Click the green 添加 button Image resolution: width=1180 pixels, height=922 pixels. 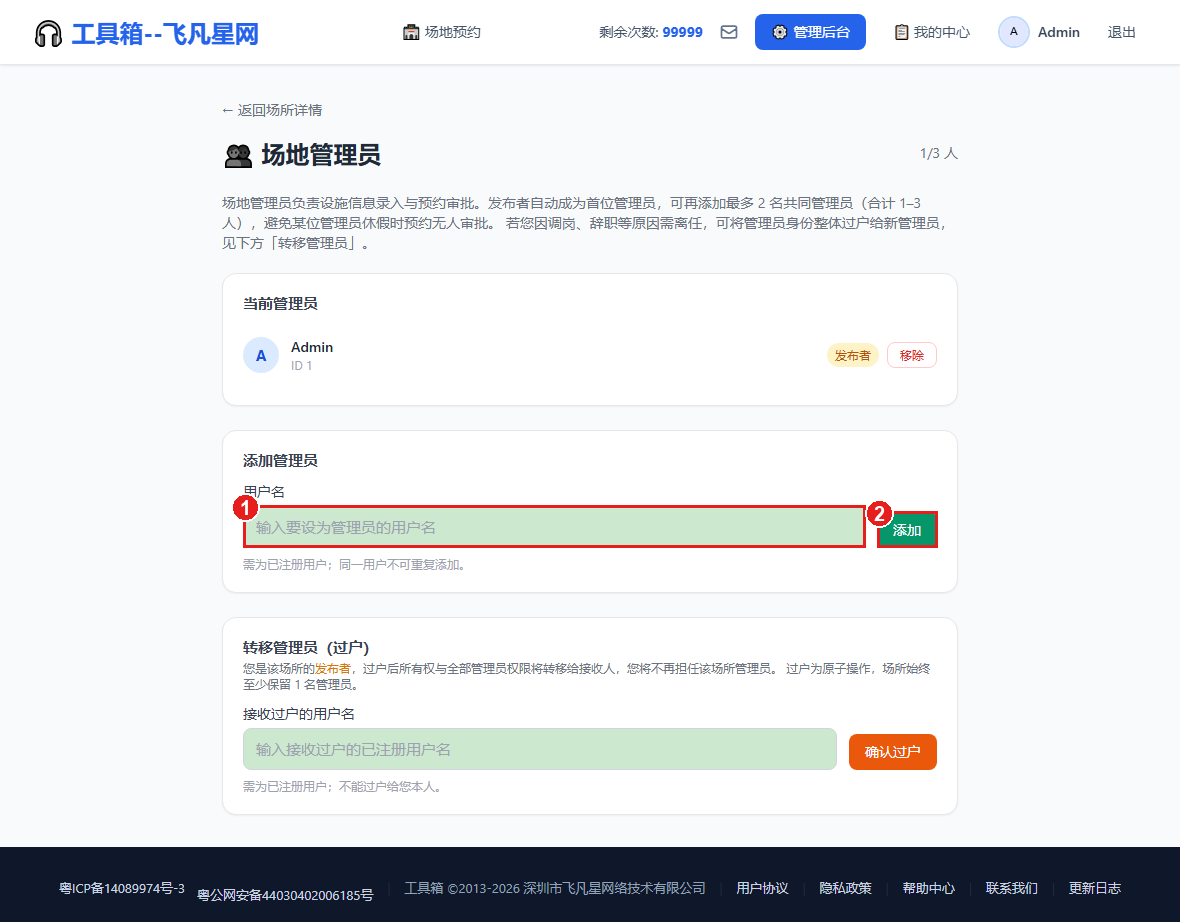coord(907,530)
